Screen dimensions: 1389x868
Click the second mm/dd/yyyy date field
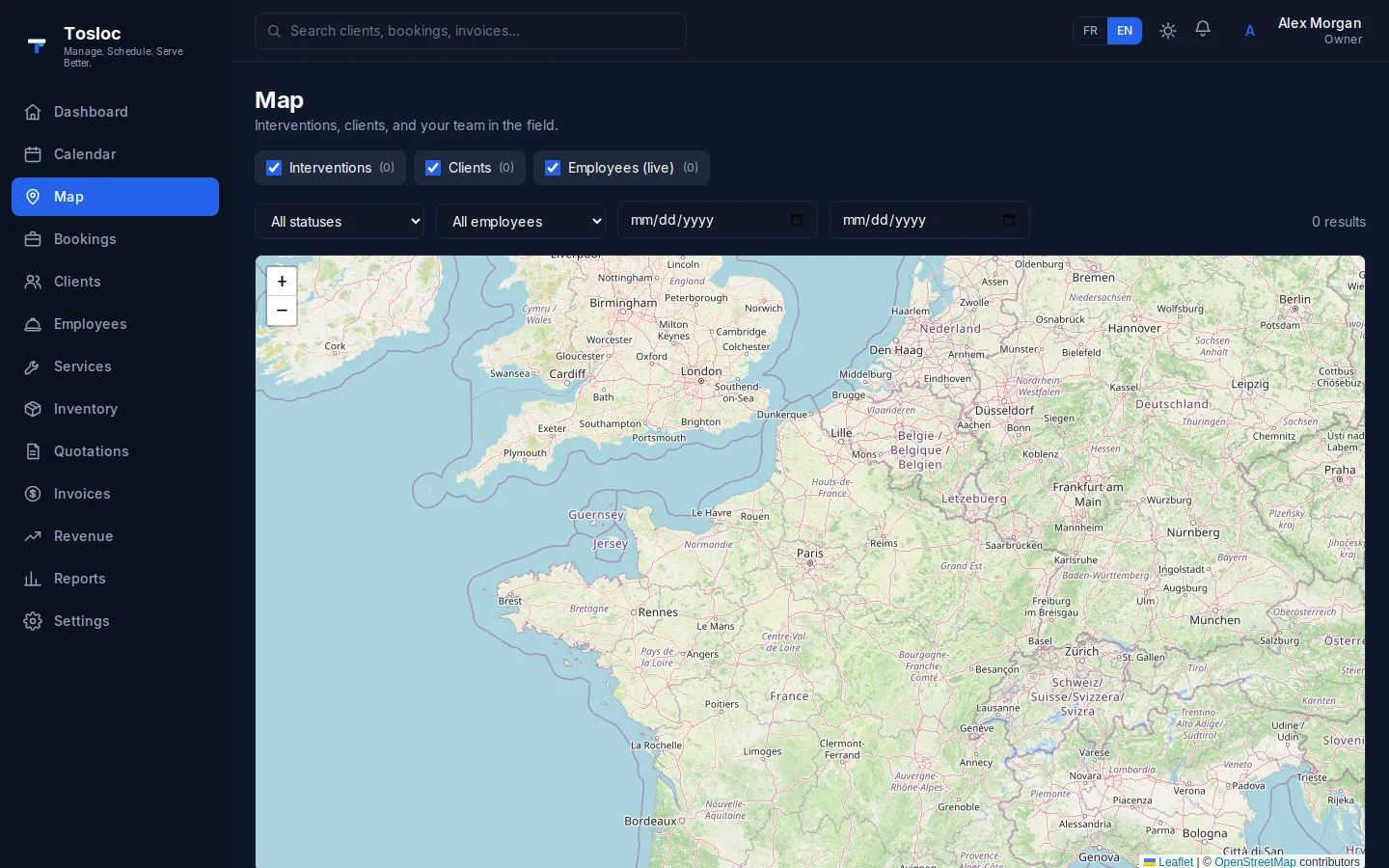[930, 220]
